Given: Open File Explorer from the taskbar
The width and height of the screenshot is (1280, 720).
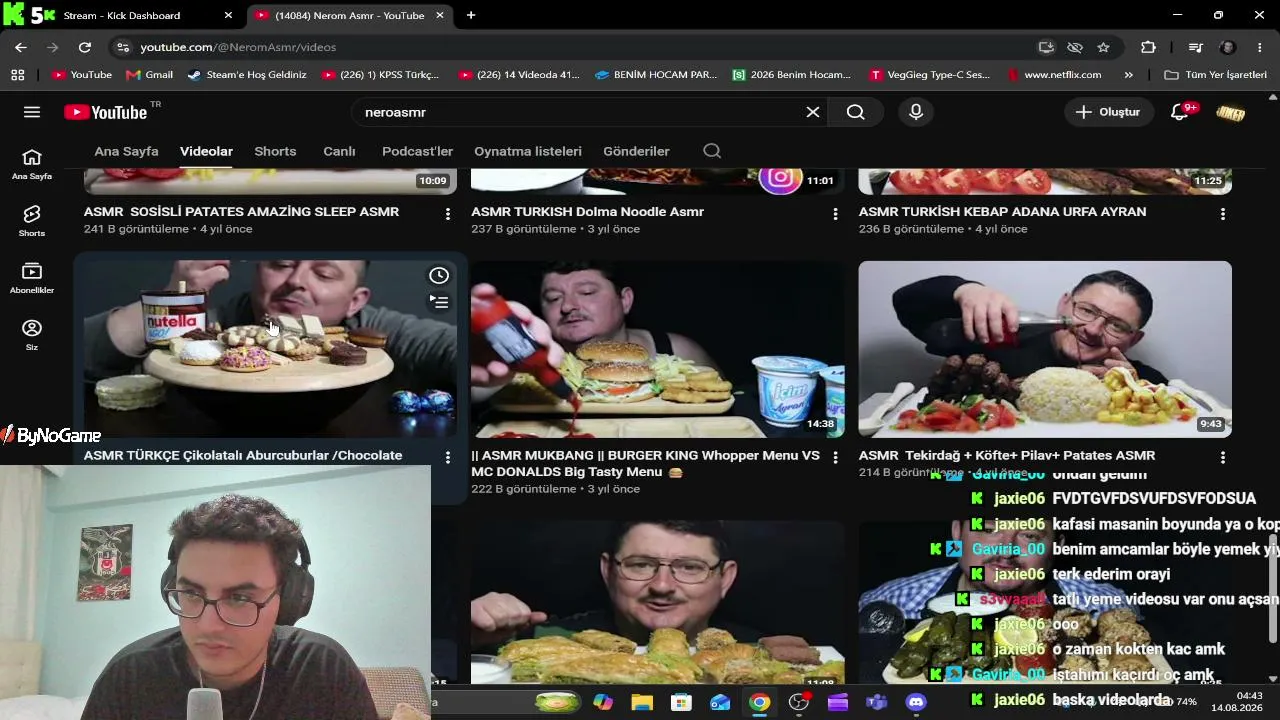Looking at the screenshot, I should (x=641, y=702).
